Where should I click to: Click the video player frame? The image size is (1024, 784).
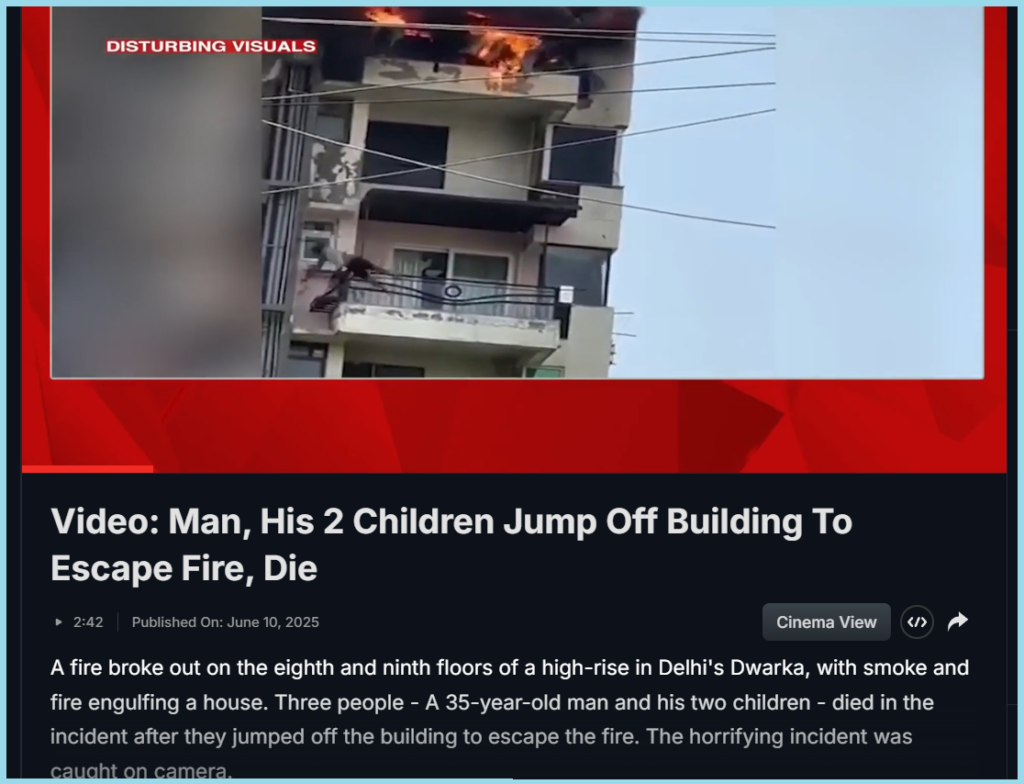(x=517, y=192)
